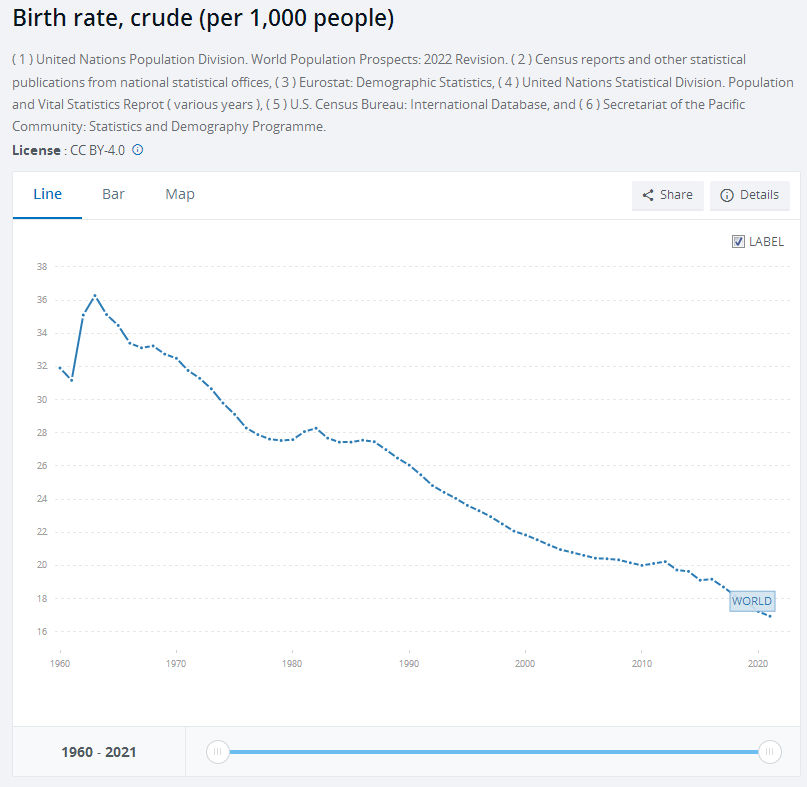Click the 1961 dip data point on the line
This screenshot has width=807, height=787.
tap(72, 380)
